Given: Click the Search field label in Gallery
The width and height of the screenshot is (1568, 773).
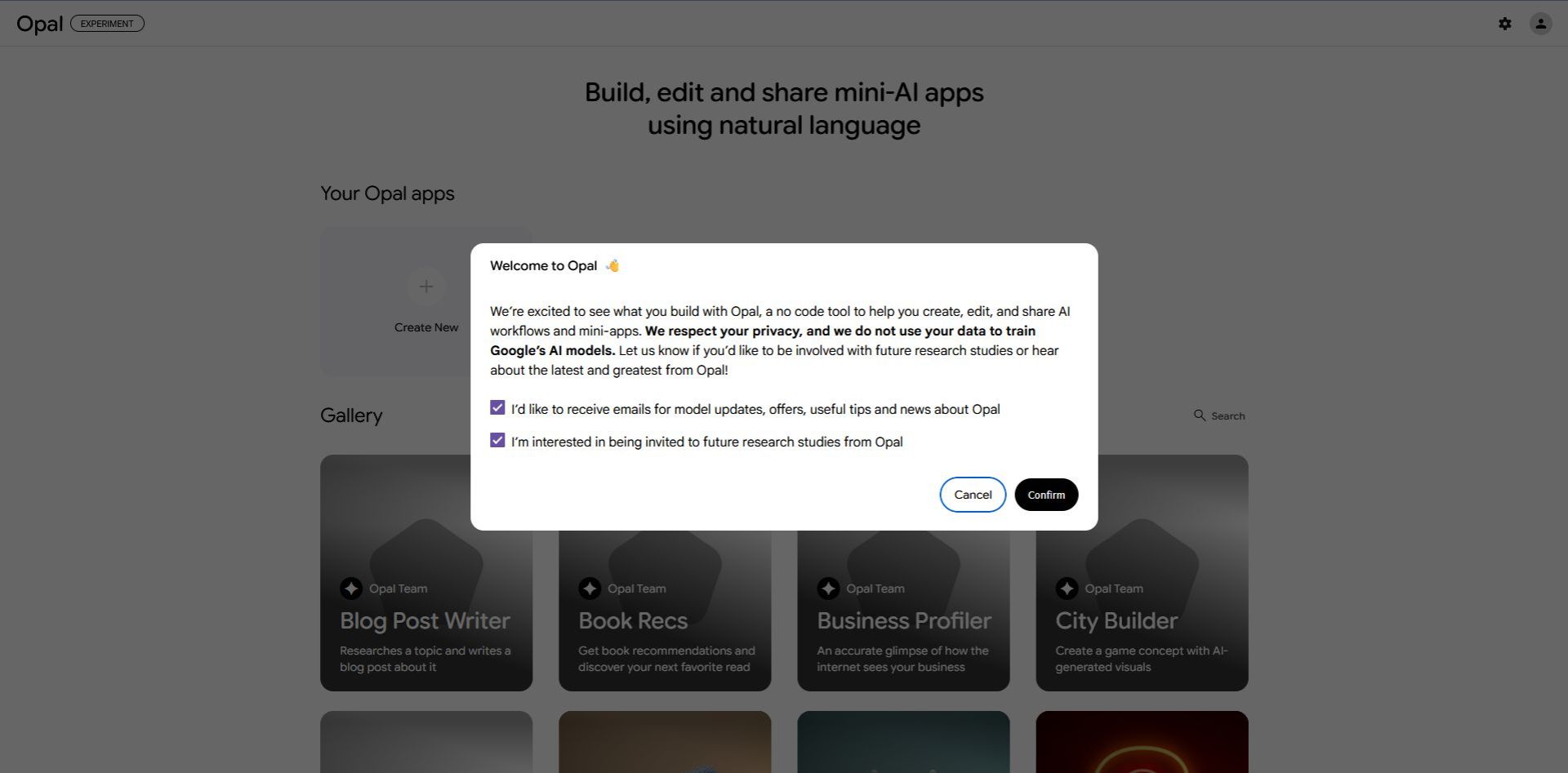Looking at the screenshot, I should point(1227,416).
